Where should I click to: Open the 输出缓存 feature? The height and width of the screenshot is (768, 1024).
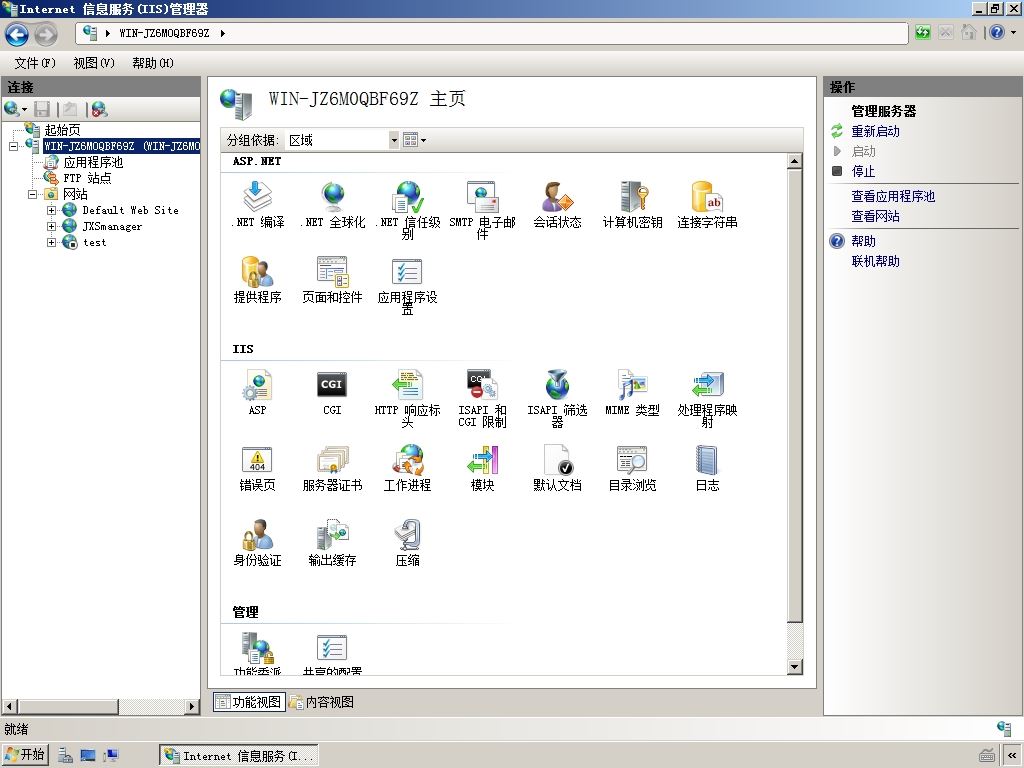(x=332, y=543)
